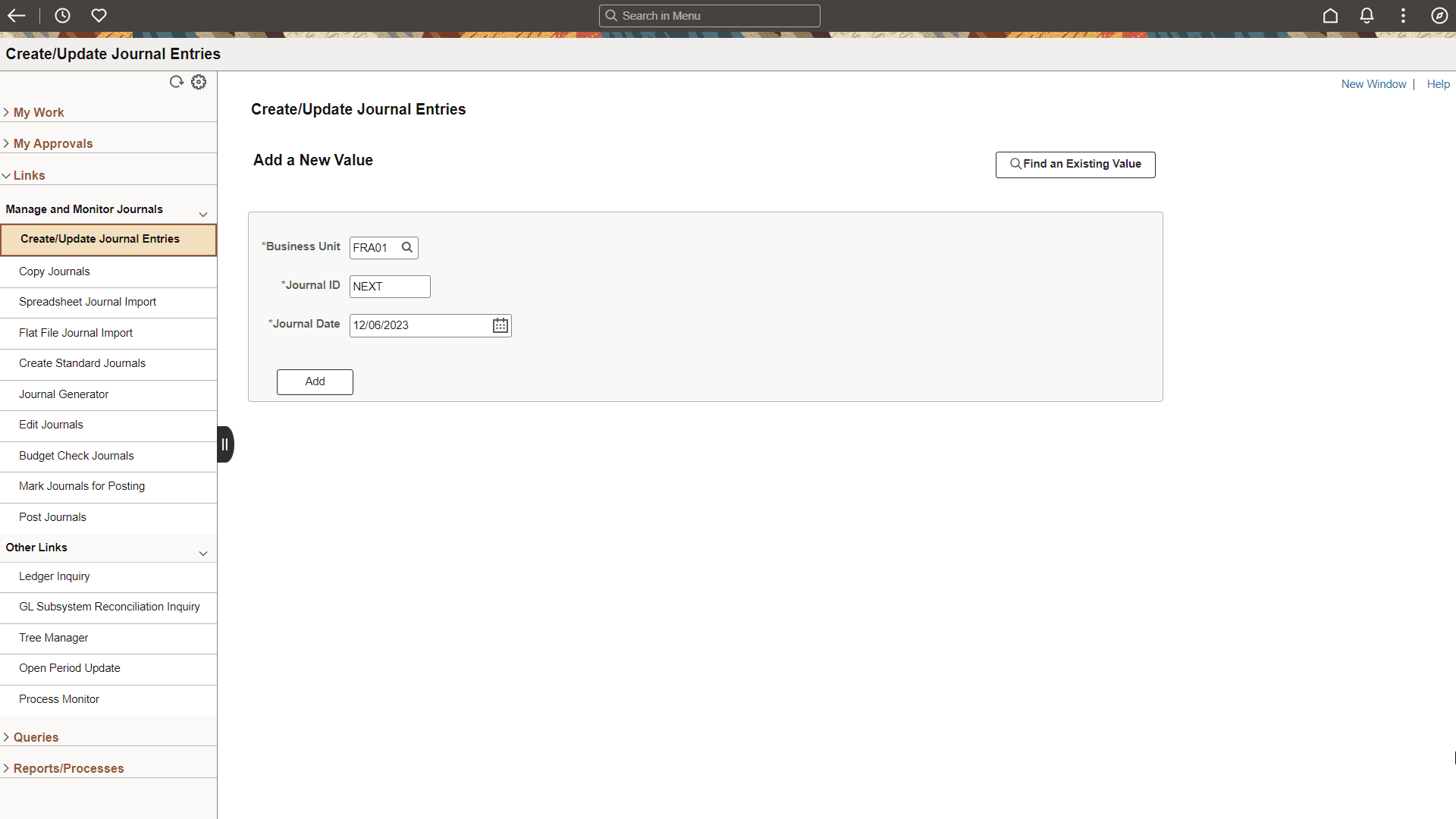Go to the homepage with the home icon

(1331, 15)
